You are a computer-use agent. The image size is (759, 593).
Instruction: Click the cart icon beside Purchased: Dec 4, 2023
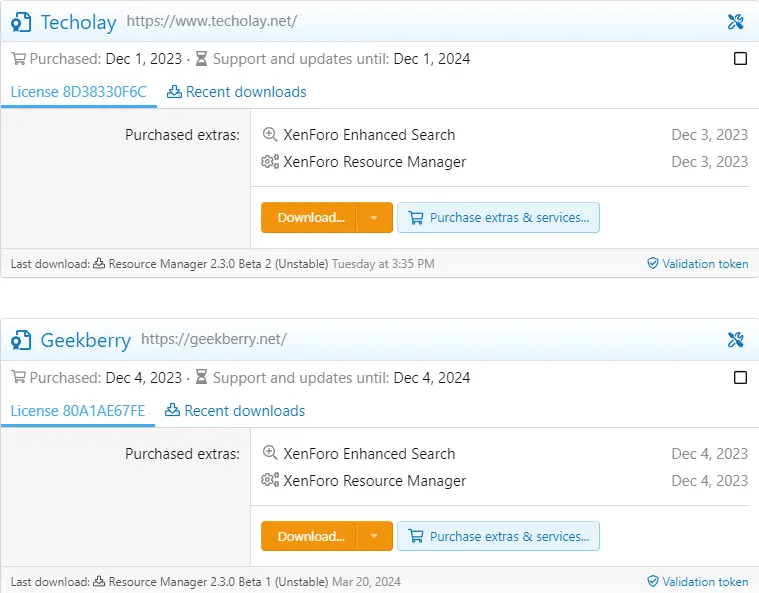coord(18,377)
